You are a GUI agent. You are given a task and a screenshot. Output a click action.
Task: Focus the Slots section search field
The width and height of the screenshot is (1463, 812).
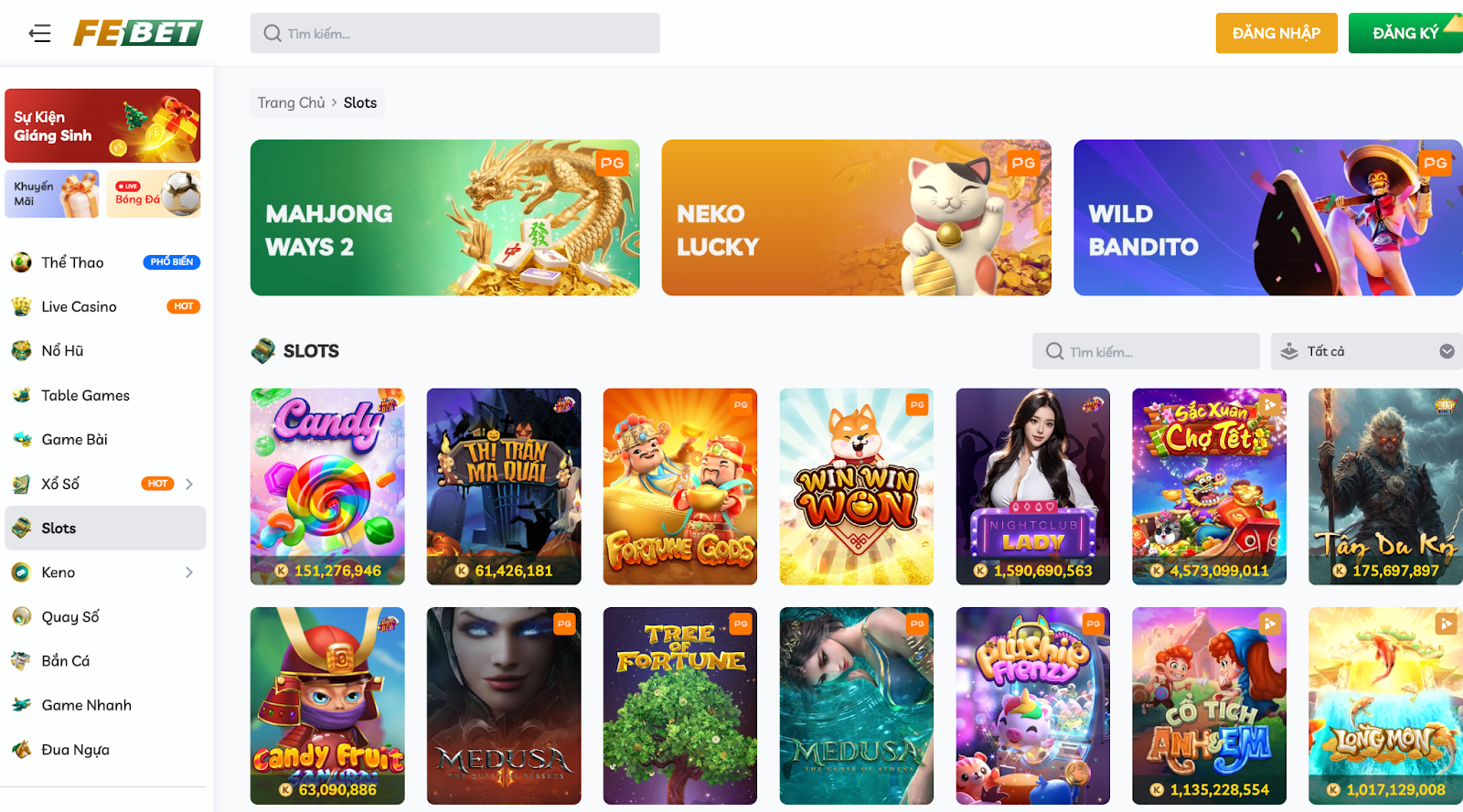1146,351
